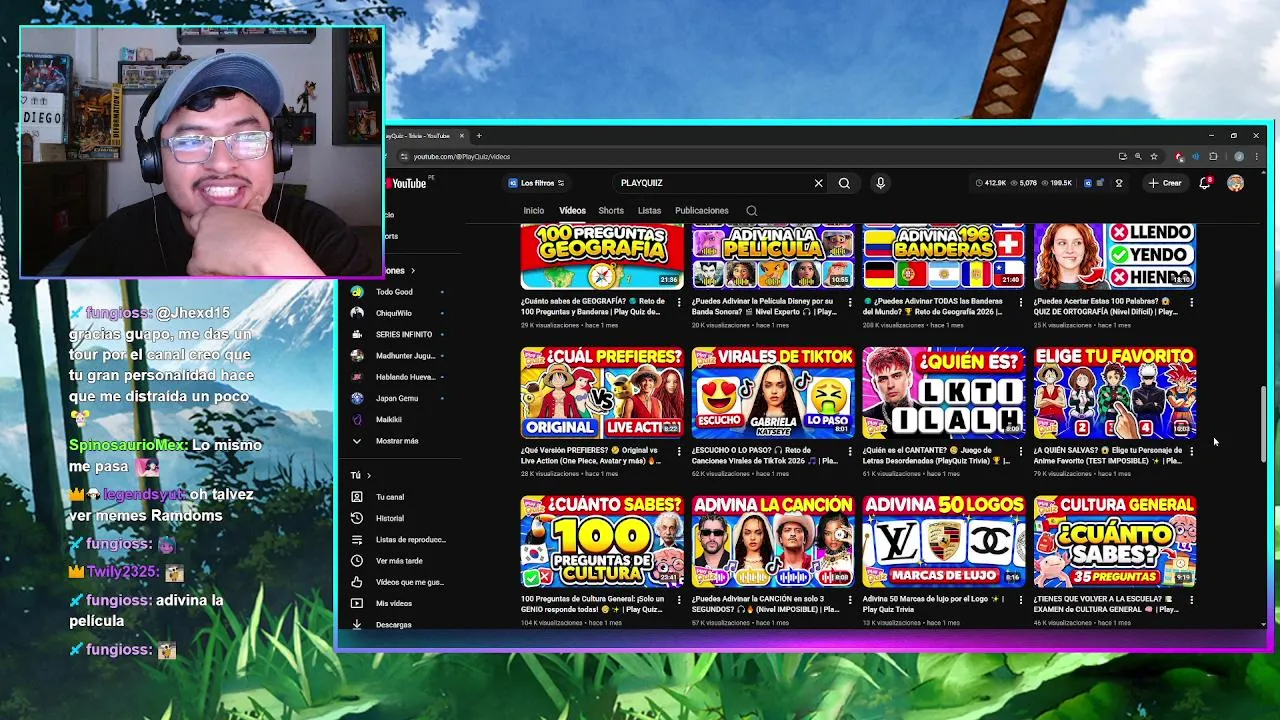Open Adivina 196 Banderas thumbnail
This screenshot has width=1280, height=720.
[x=944, y=257]
